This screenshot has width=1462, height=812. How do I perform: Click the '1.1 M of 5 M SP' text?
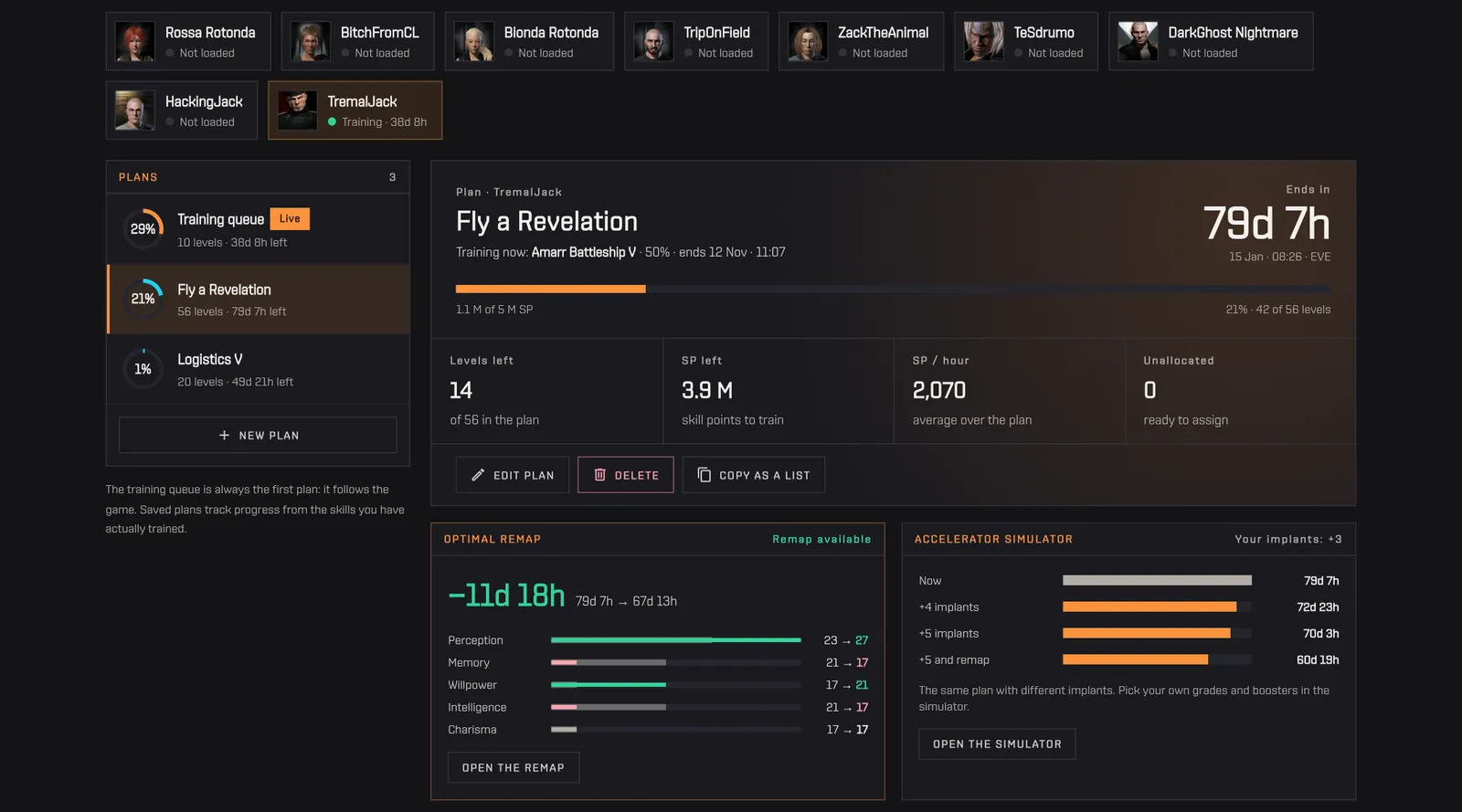point(494,310)
